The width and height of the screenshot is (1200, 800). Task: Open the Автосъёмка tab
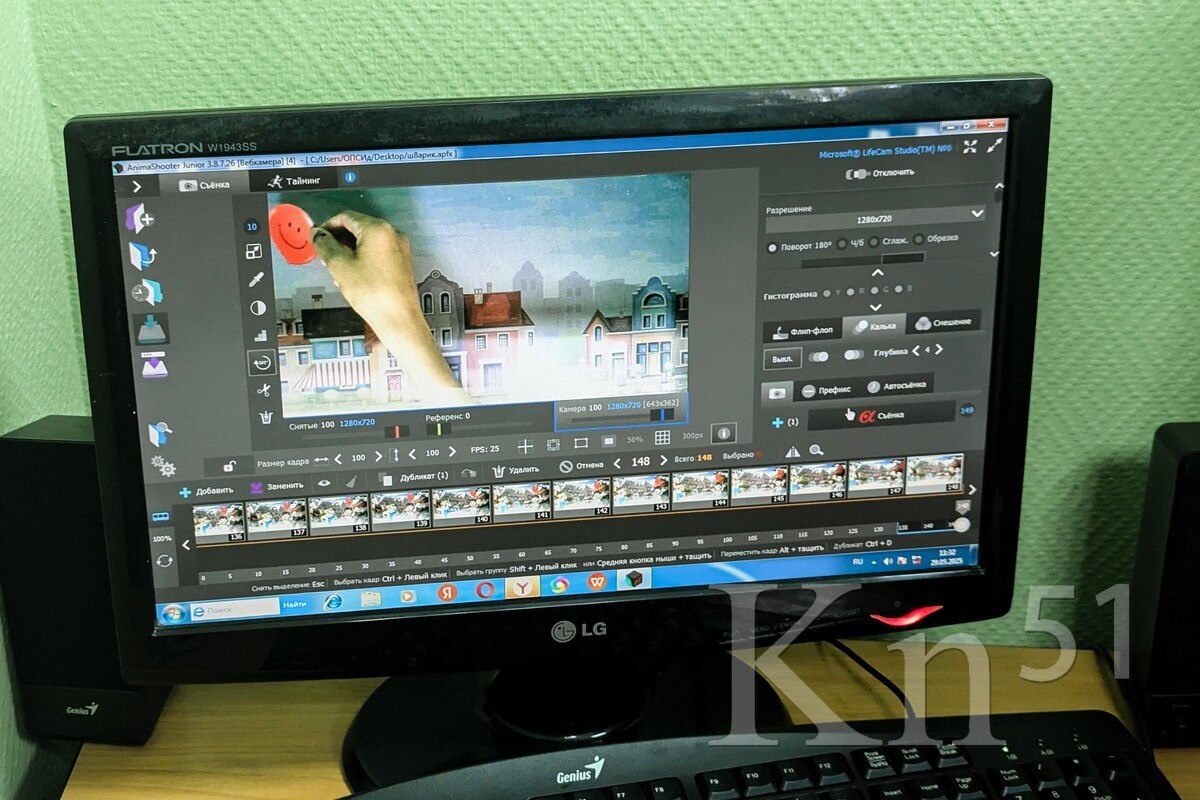(899, 385)
